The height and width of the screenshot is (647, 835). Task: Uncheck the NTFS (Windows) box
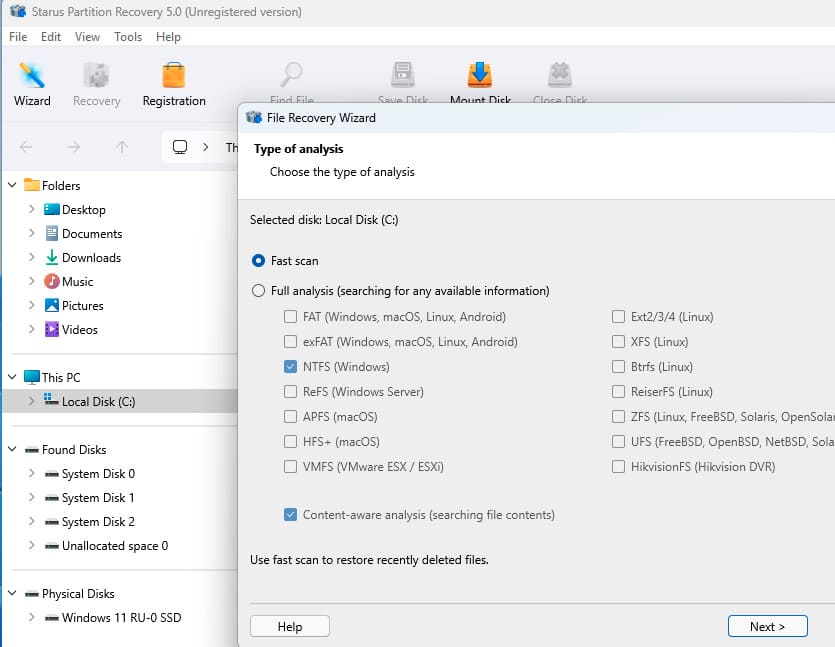pos(290,366)
